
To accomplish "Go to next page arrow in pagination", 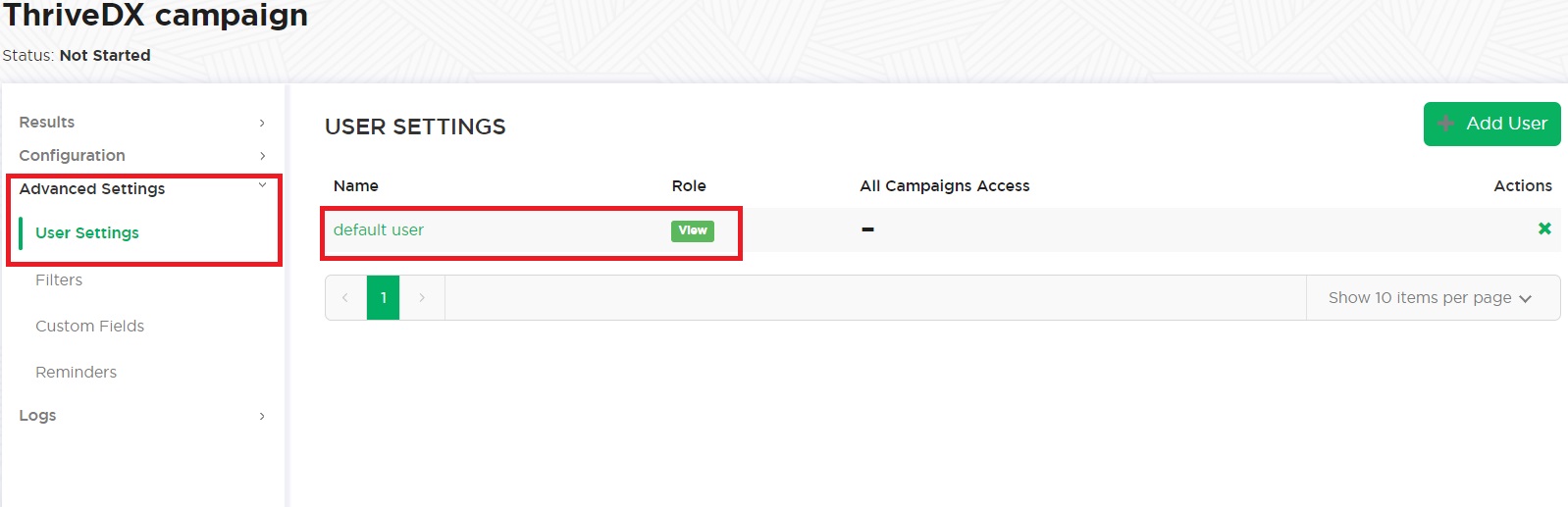I will (422, 297).
